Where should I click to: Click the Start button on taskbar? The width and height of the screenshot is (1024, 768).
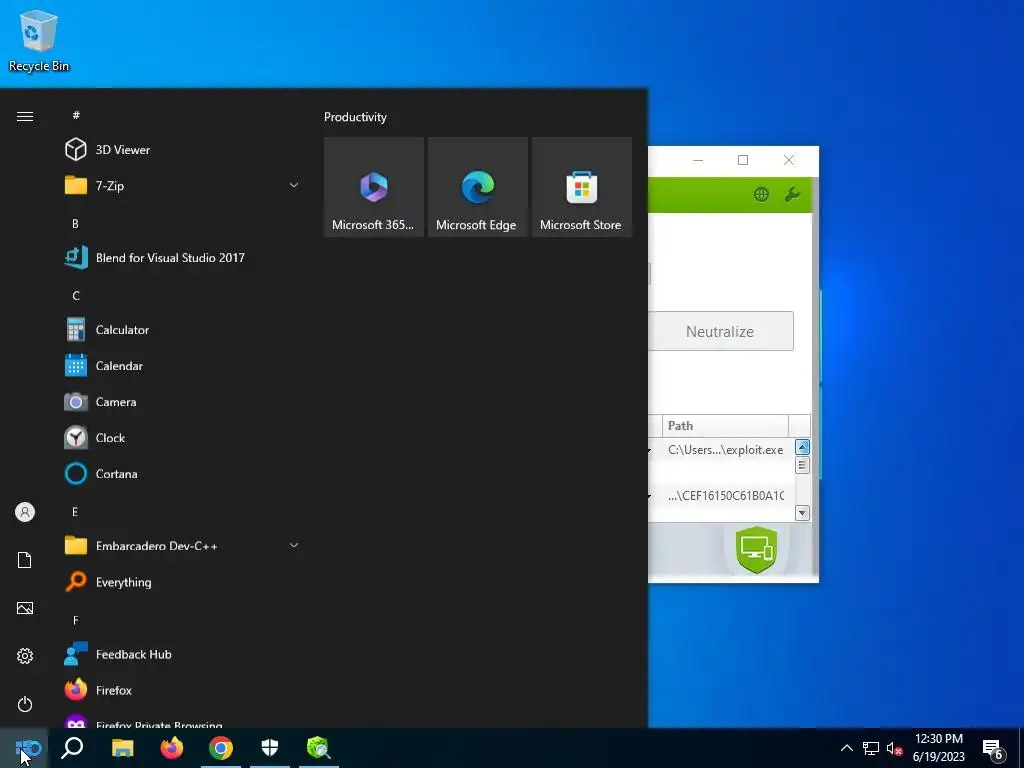24,748
